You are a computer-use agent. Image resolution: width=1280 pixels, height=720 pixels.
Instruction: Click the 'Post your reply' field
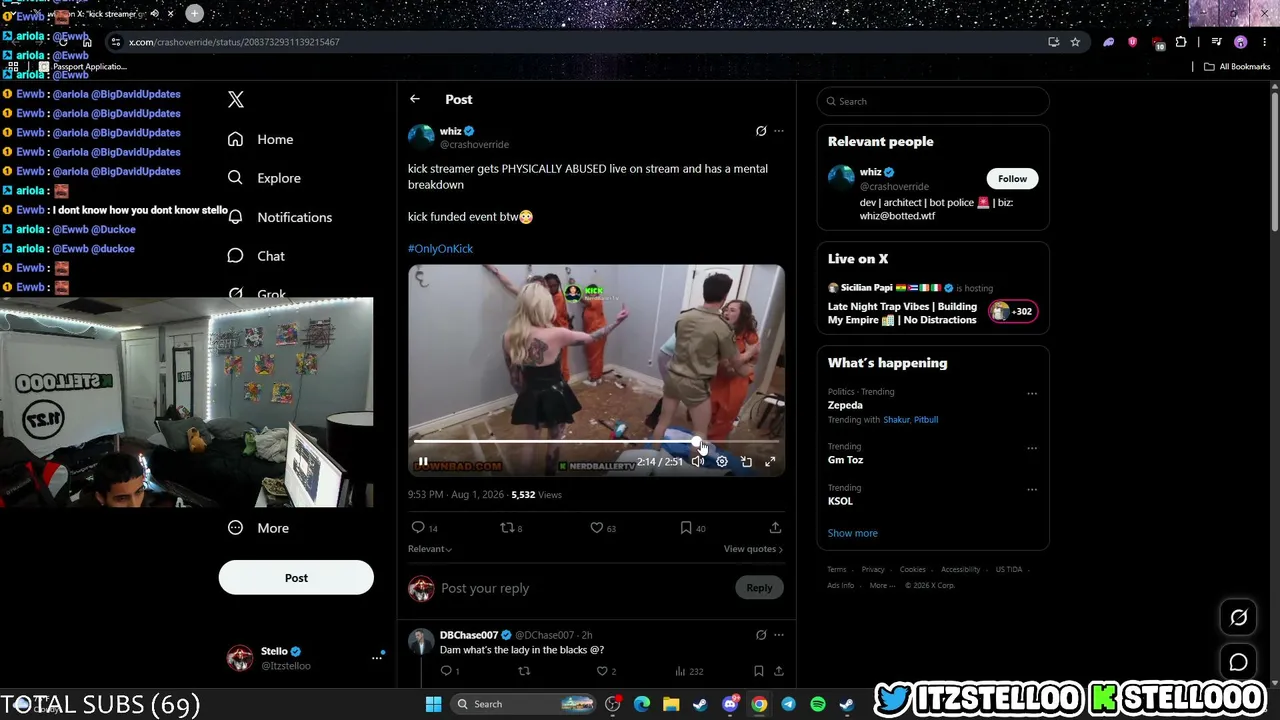(x=583, y=588)
